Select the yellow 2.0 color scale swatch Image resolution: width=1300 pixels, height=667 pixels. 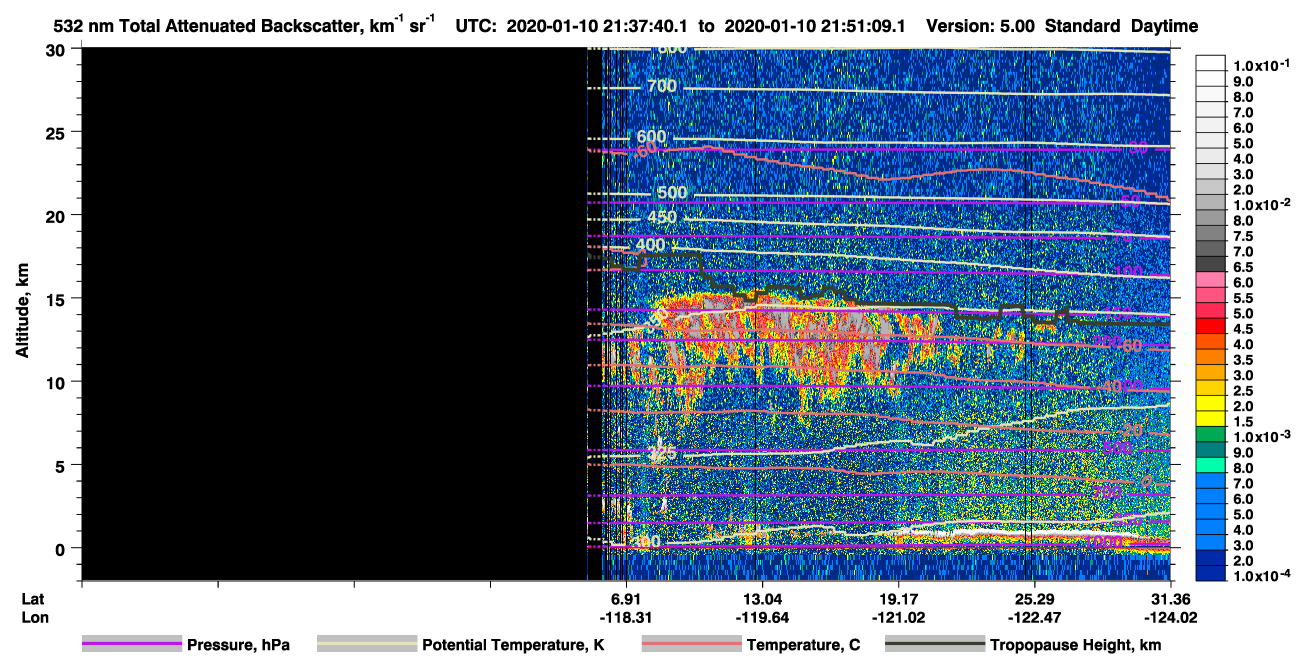click(1211, 406)
